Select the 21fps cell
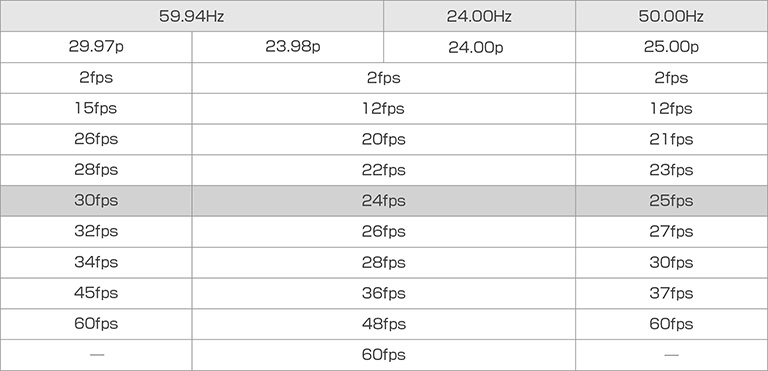The height and width of the screenshot is (371, 768). coord(672,139)
